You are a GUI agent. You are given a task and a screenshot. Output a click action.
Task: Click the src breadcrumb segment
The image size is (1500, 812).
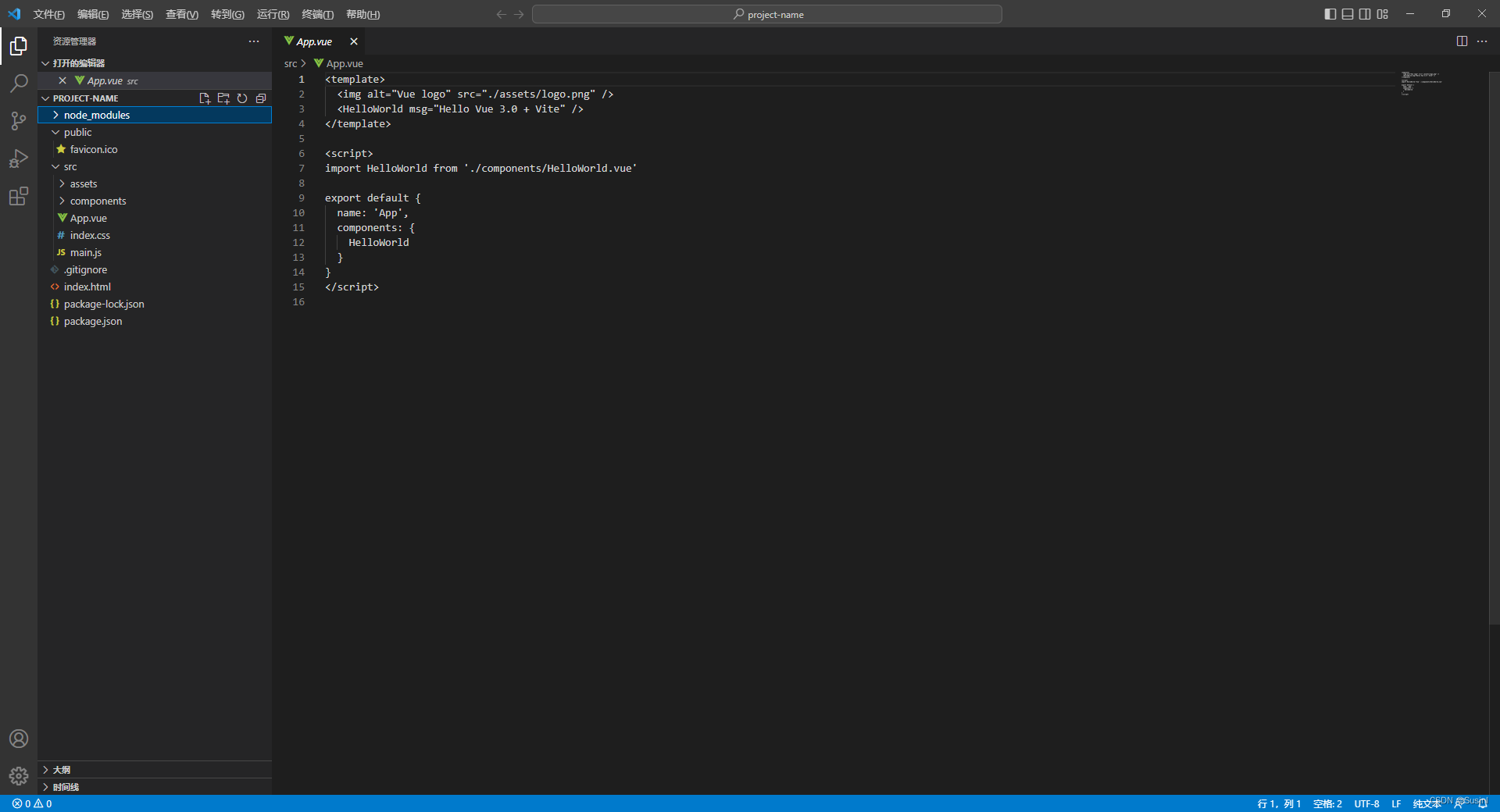[x=291, y=63]
